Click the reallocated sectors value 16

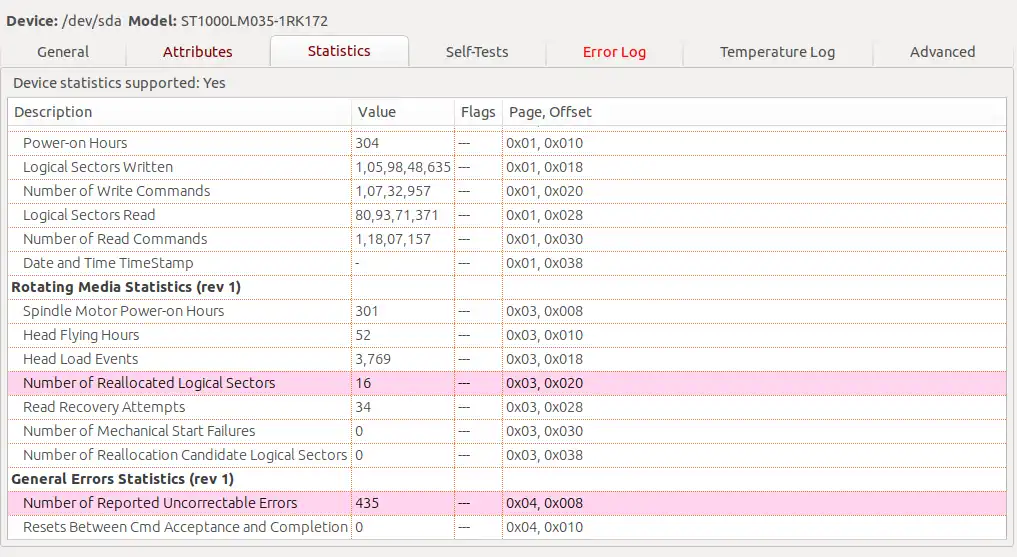[x=363, y=383]
